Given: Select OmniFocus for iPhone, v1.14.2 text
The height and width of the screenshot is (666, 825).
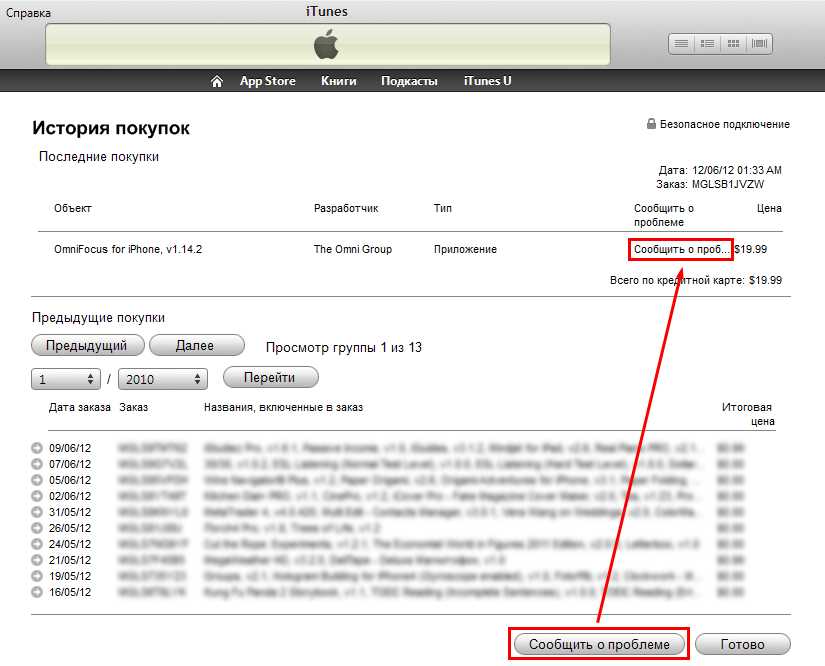Looking at the screenshot, I should (128, 249).
